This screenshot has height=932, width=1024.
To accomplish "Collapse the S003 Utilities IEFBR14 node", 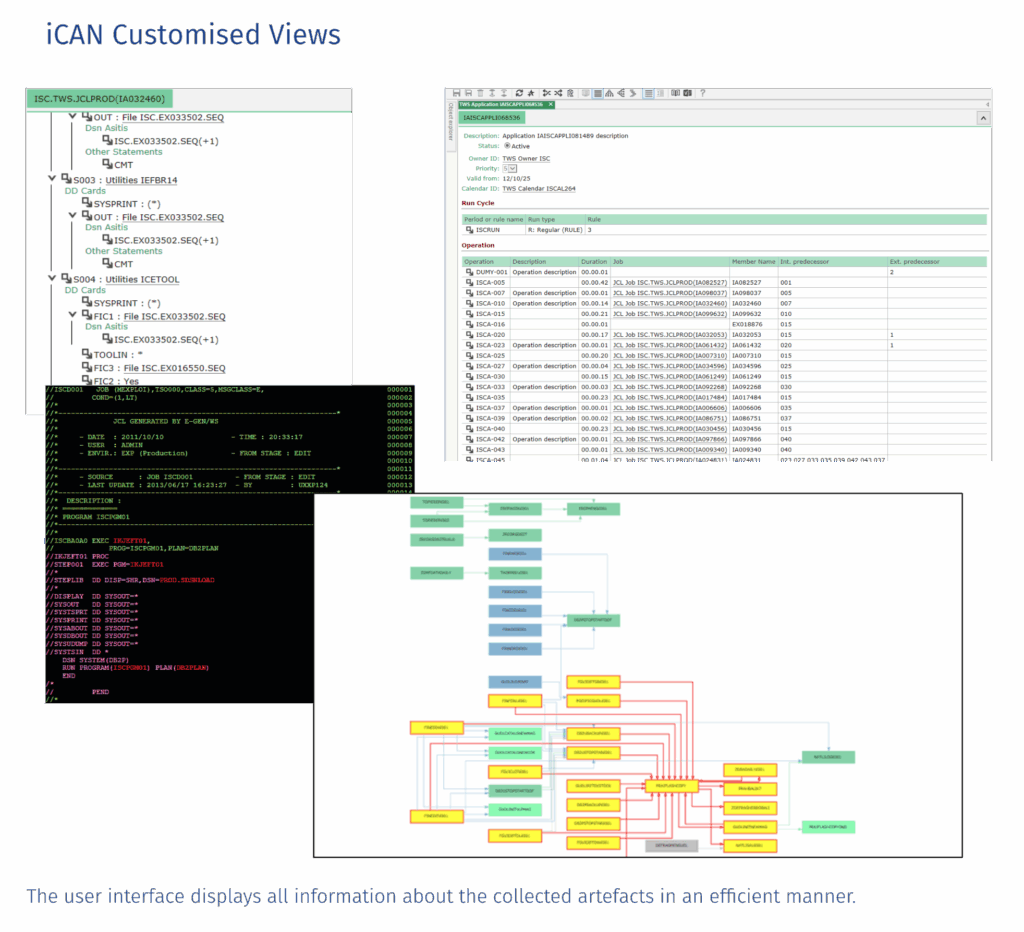I will [52, 180].
